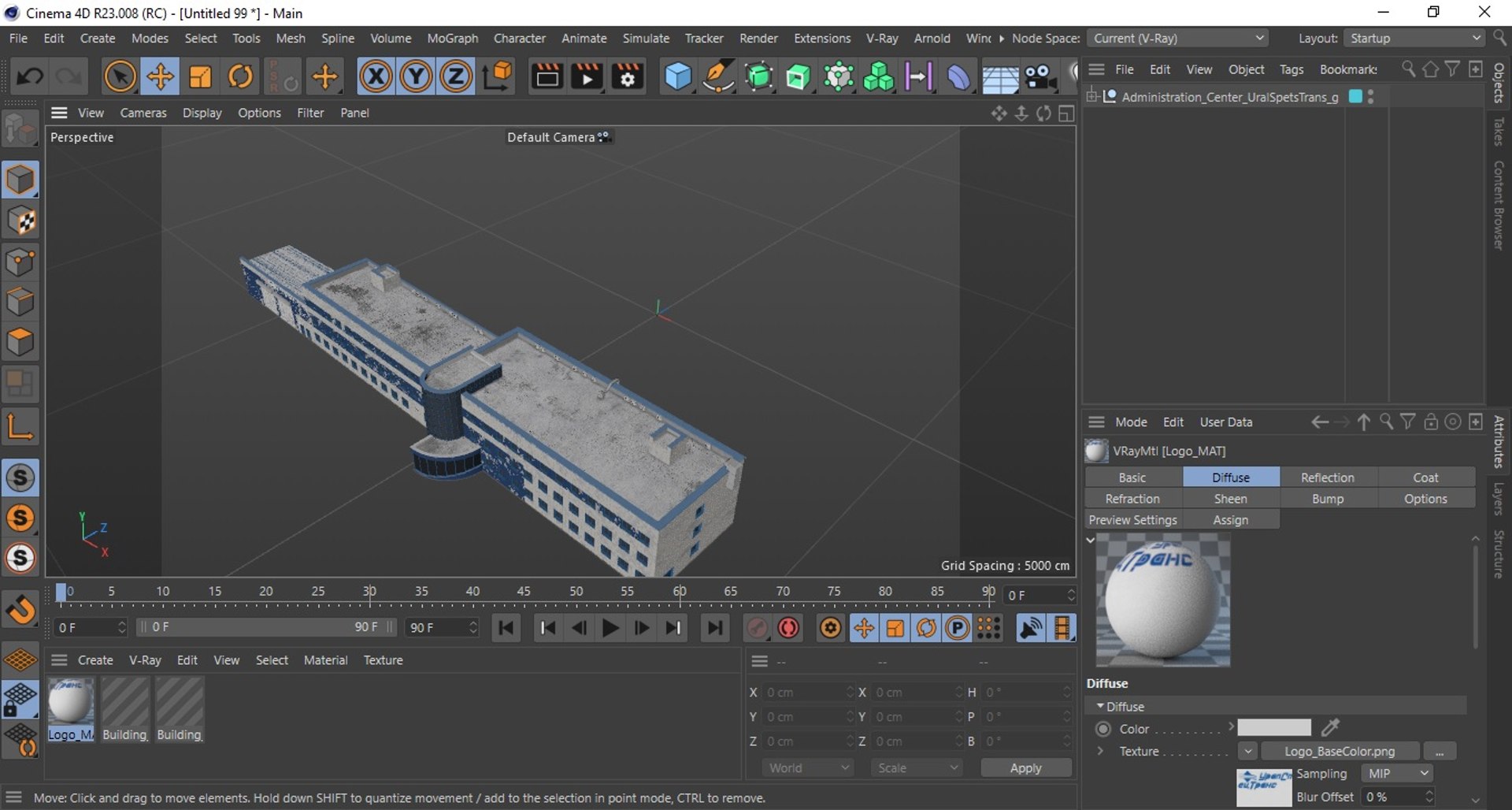Open Preview Settings tab
Viewport: 1512px width, 810px height.
pyautogui.click(x=1132, y=520)
